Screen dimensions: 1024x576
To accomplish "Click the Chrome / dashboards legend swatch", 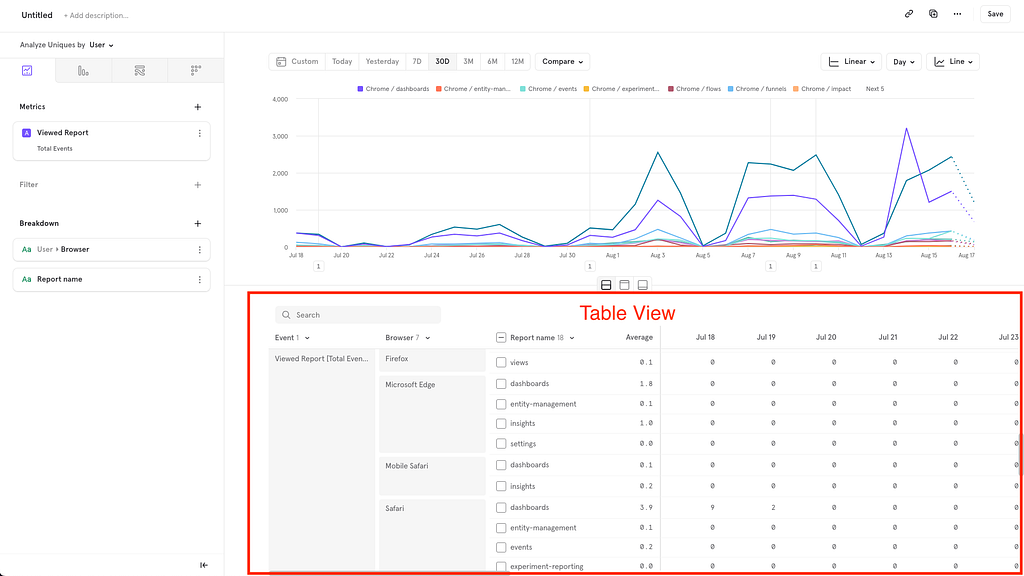I will pyautogui.click(x=360, y=89).
